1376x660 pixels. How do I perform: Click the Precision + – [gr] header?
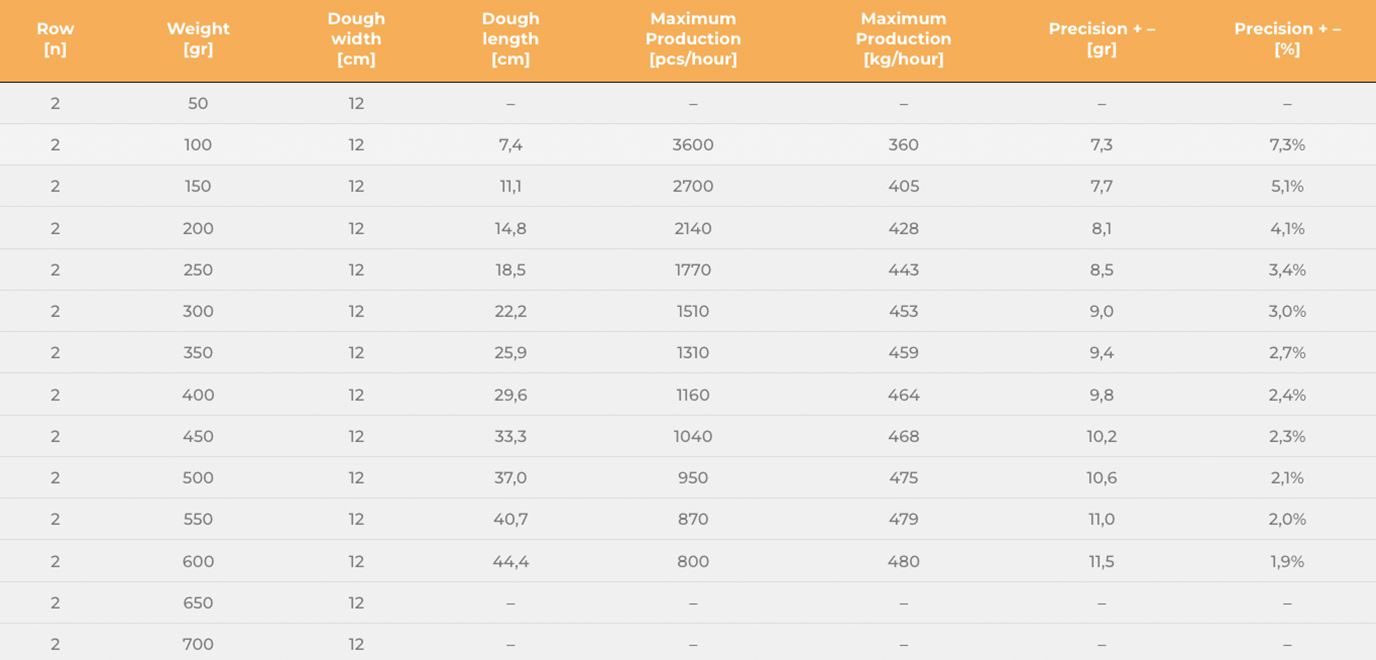coord(1101,39)
